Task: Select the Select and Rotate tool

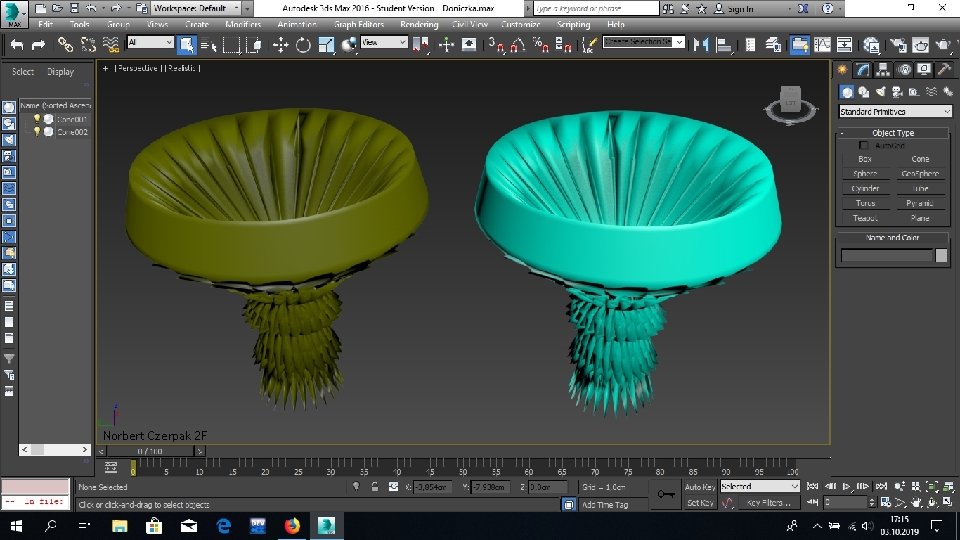Action: click(302, 44)
